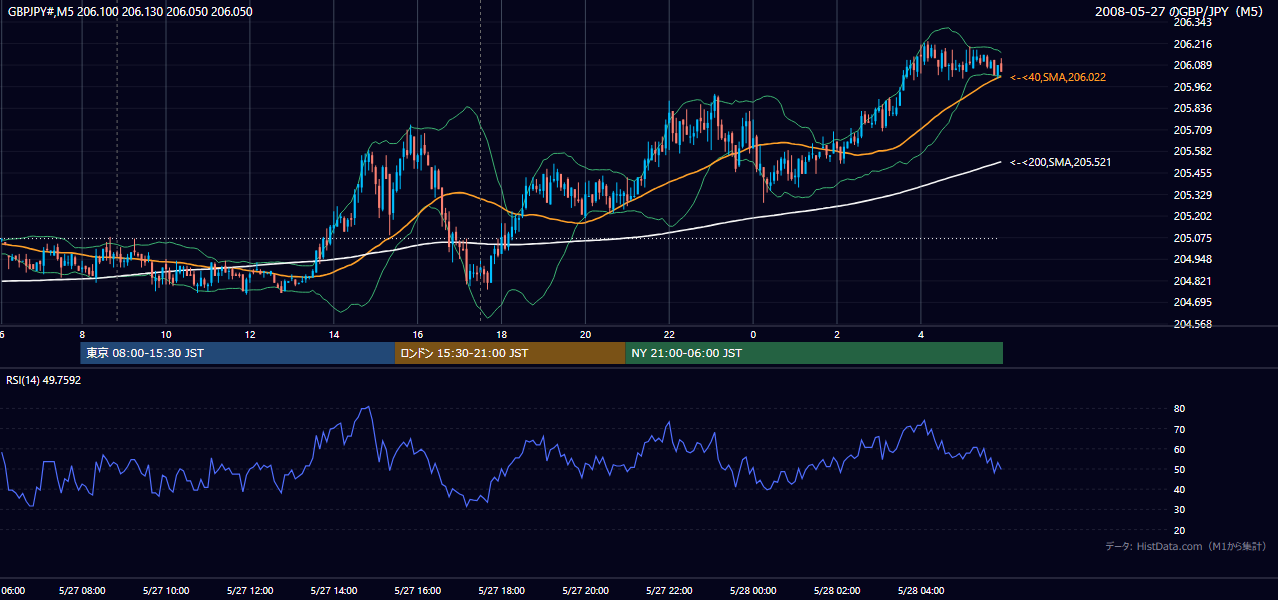
Task: Click the 205.202 price axis label
Action: click(1192, 216)
